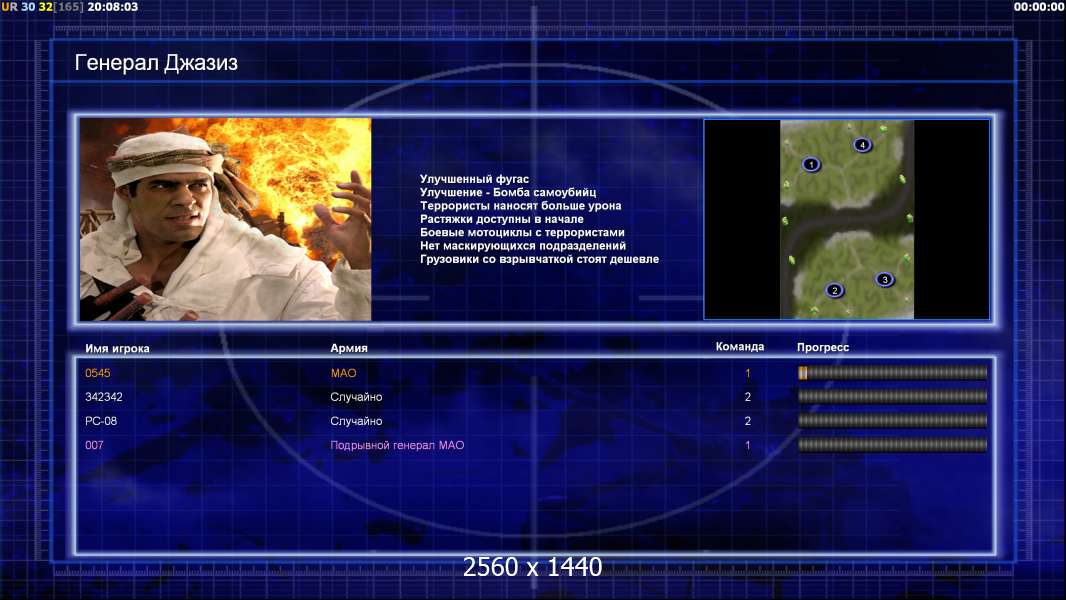Click the progress bar for player 342342
Viewport: 1066px width, 600px height.
[x=893, y=397]
